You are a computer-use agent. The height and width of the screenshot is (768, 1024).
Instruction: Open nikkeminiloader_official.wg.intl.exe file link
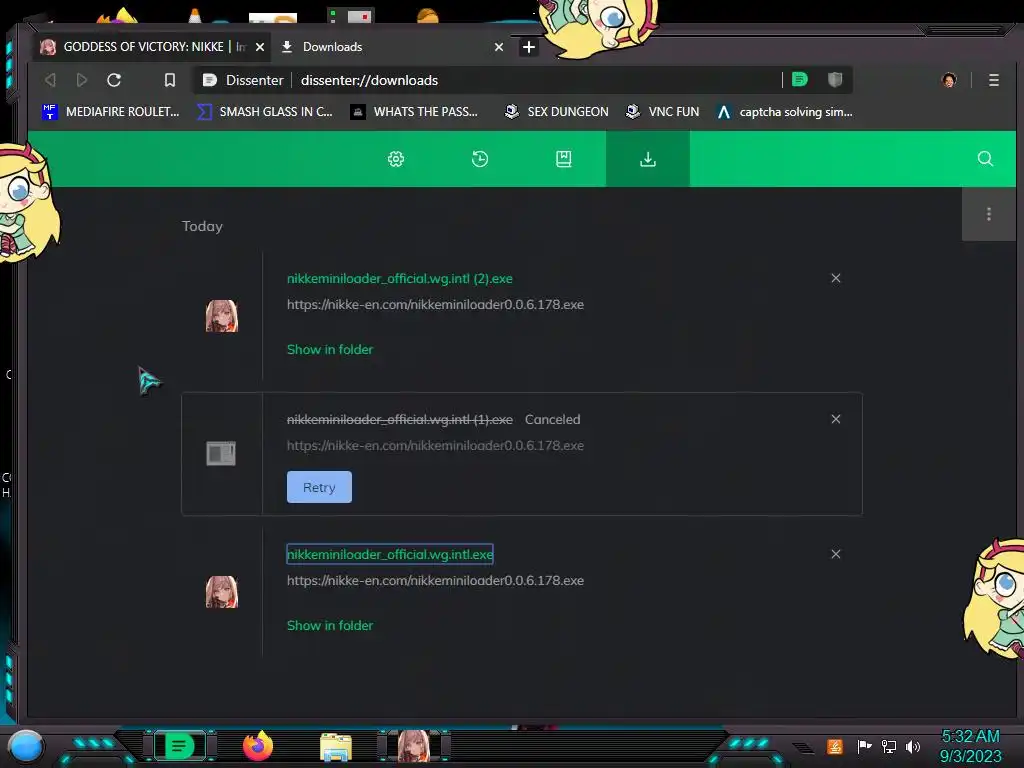pyautogui.click(x=390, y=554)
